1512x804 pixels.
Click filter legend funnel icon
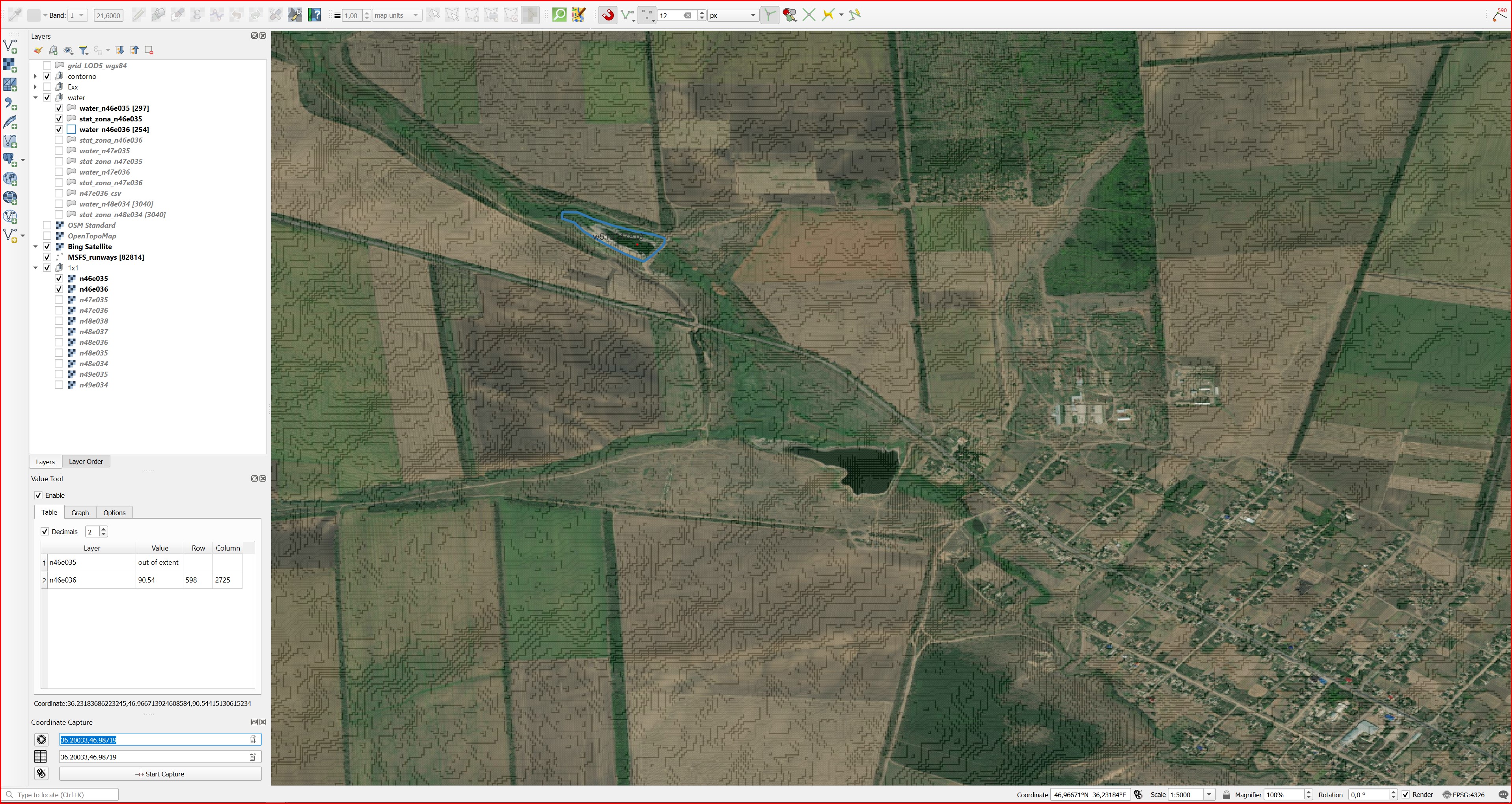tap(83, 50)
